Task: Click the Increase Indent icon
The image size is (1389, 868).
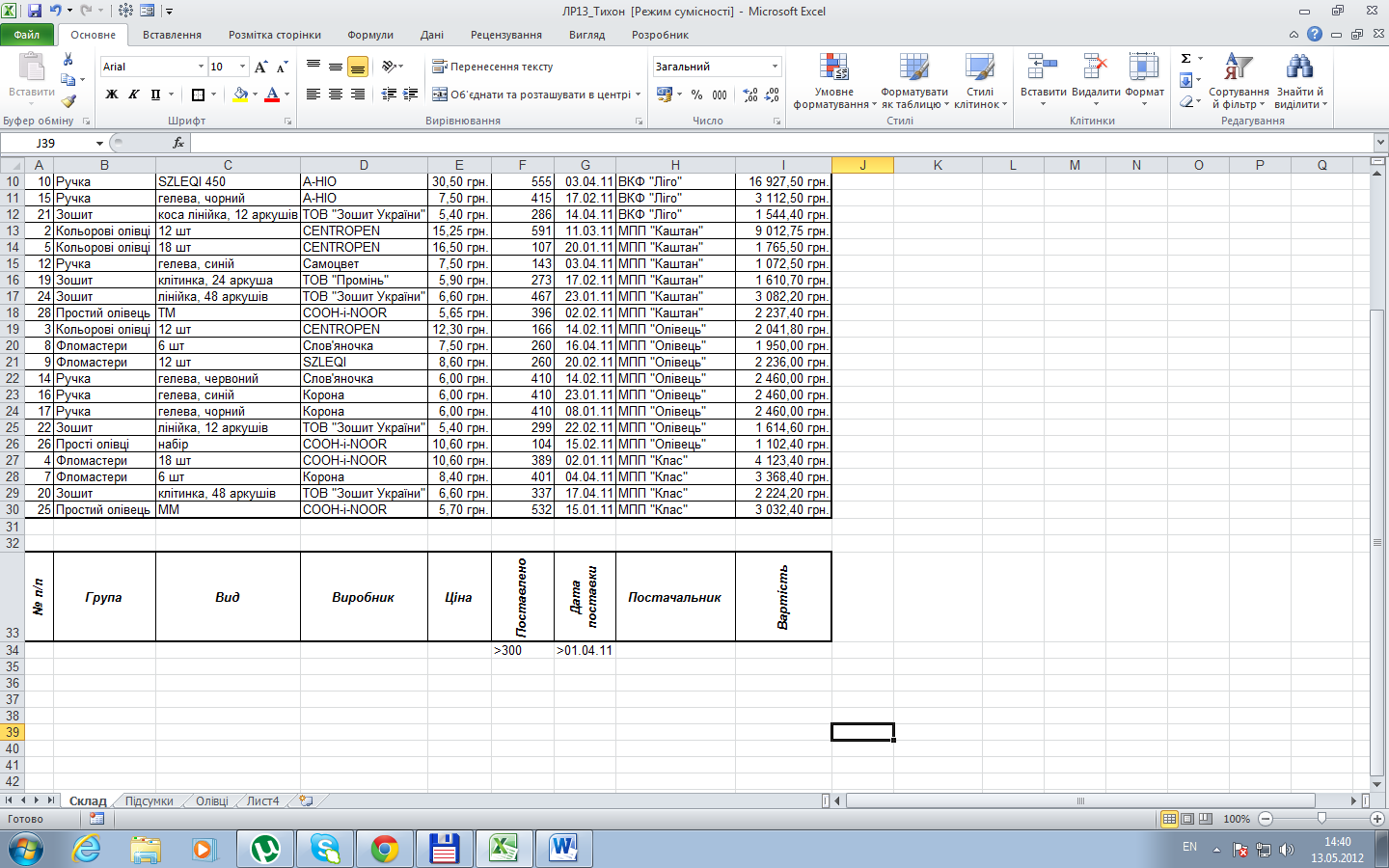Action: (411, 95)
